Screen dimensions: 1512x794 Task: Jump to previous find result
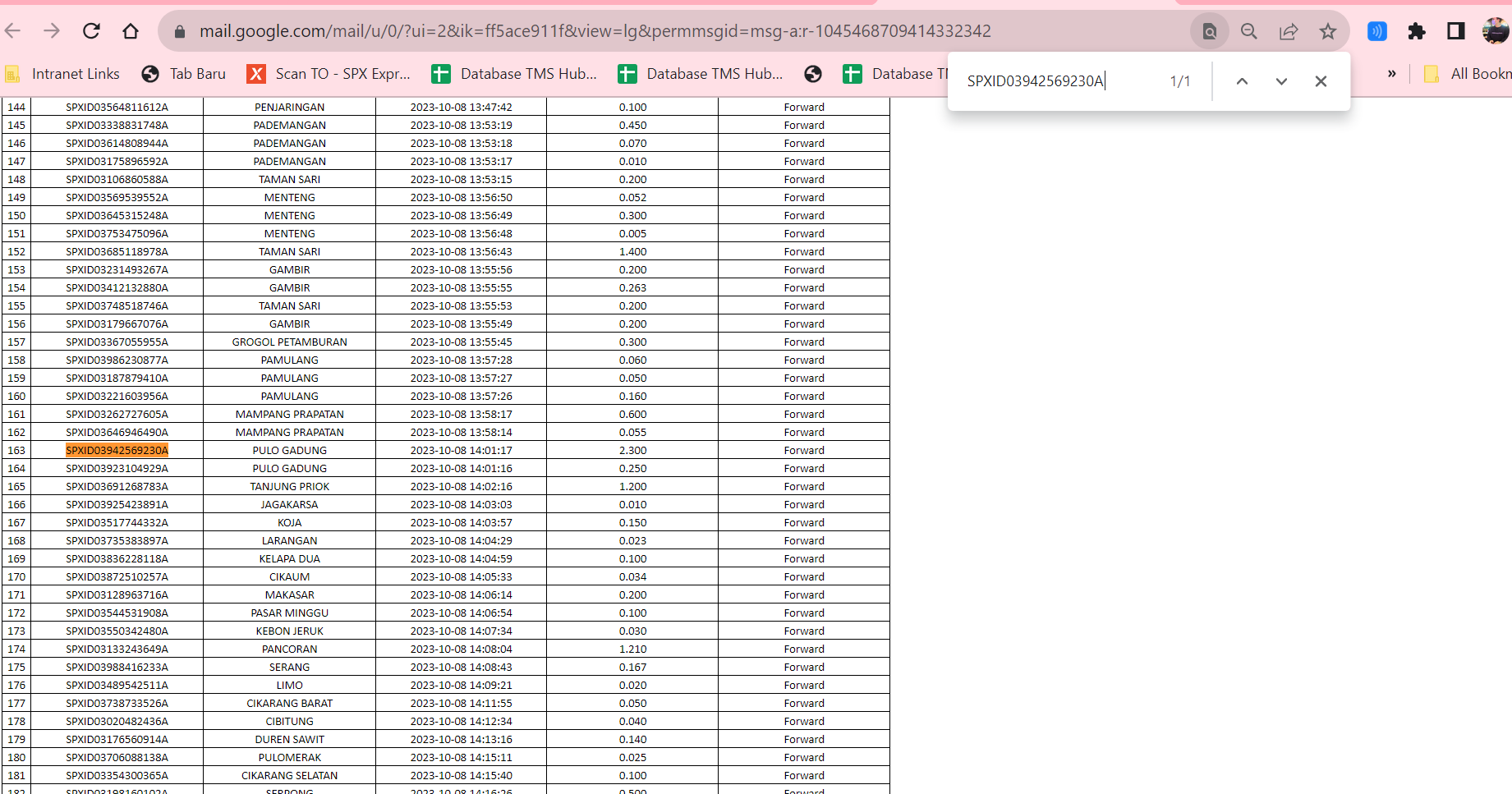coord(1242,81)
